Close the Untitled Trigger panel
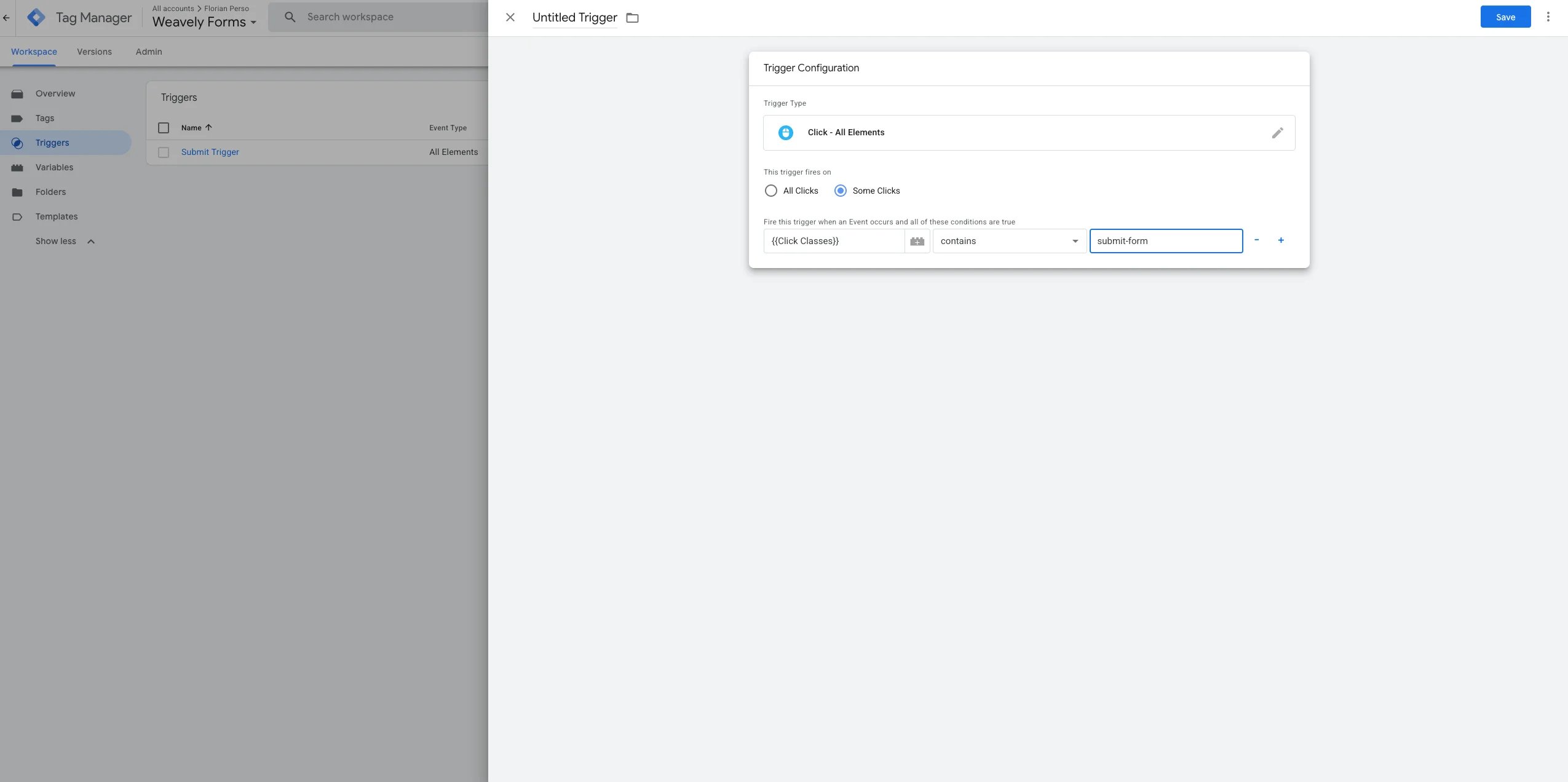The width and height of the screenshot is (1568, 782). (x=510, y=17)
